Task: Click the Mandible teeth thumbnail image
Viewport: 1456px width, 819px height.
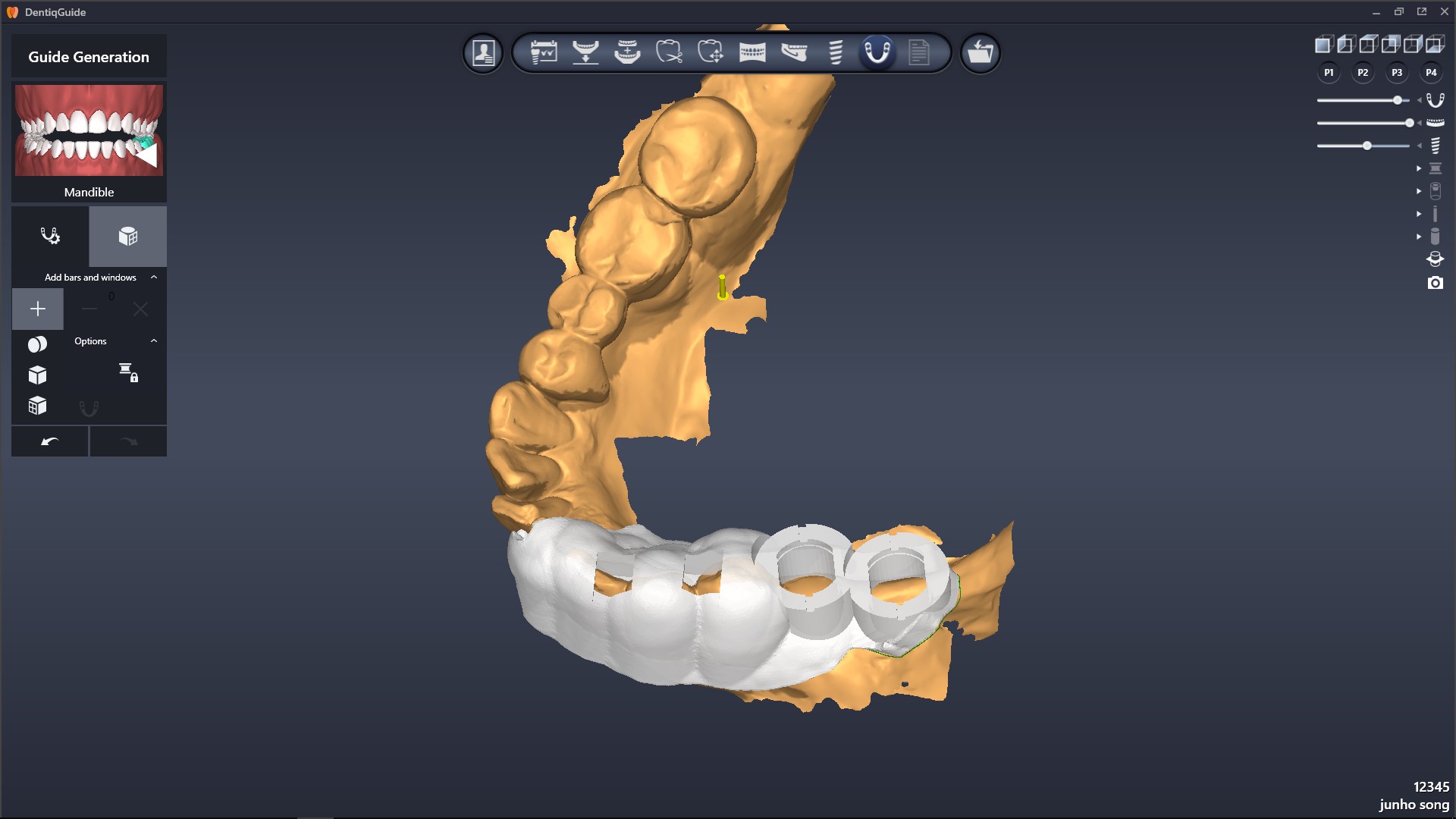Action: (x=89, y=130)
